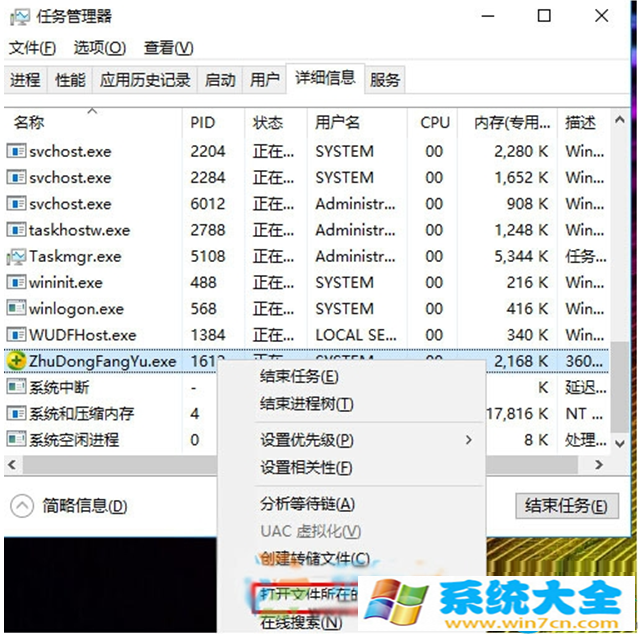Switch to the 用户 tab

coord(265,80)
